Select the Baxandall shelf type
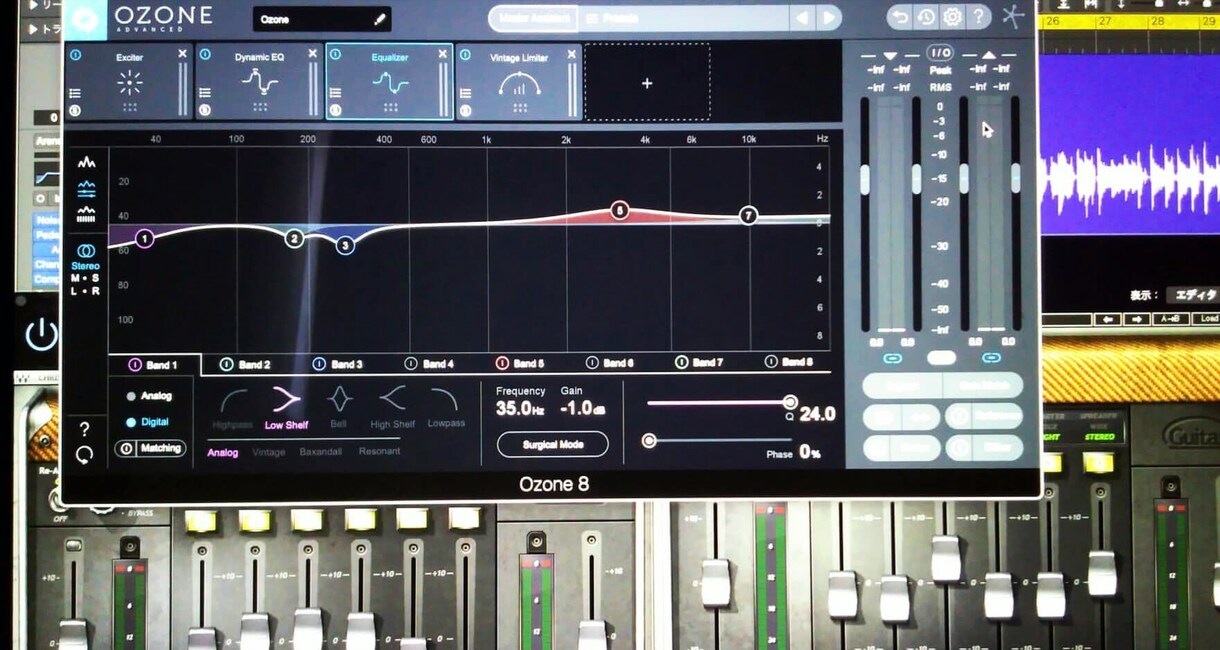 pyautogui.click(x=322, y=452)
